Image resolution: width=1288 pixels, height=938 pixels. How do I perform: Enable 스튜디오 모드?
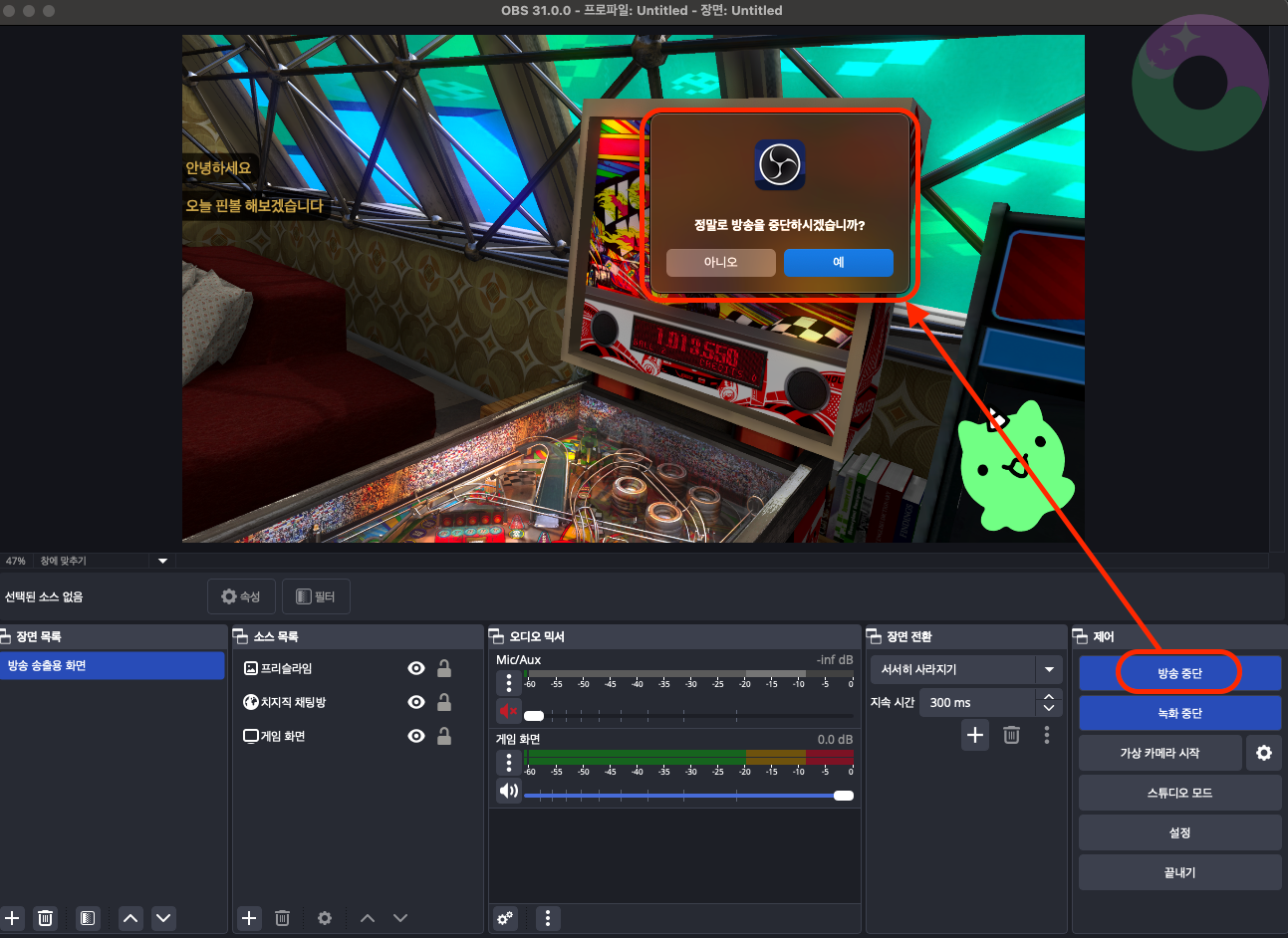pyautogui.click(x=1179, y=793)
